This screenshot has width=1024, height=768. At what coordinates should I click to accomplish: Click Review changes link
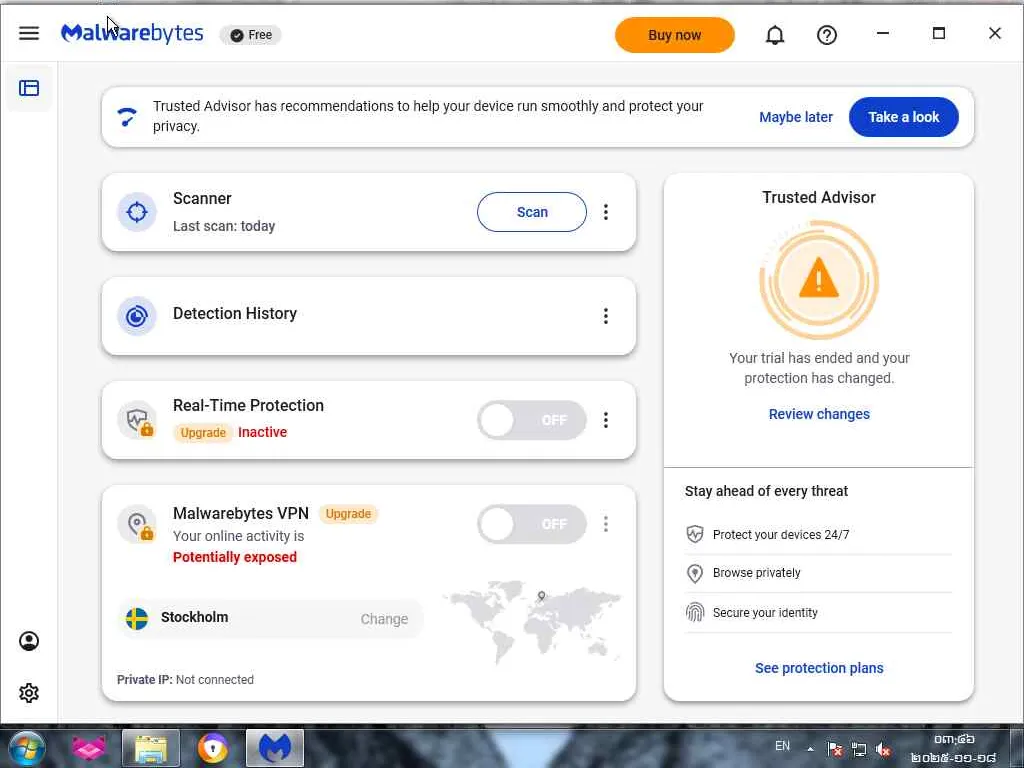point(819,414)
